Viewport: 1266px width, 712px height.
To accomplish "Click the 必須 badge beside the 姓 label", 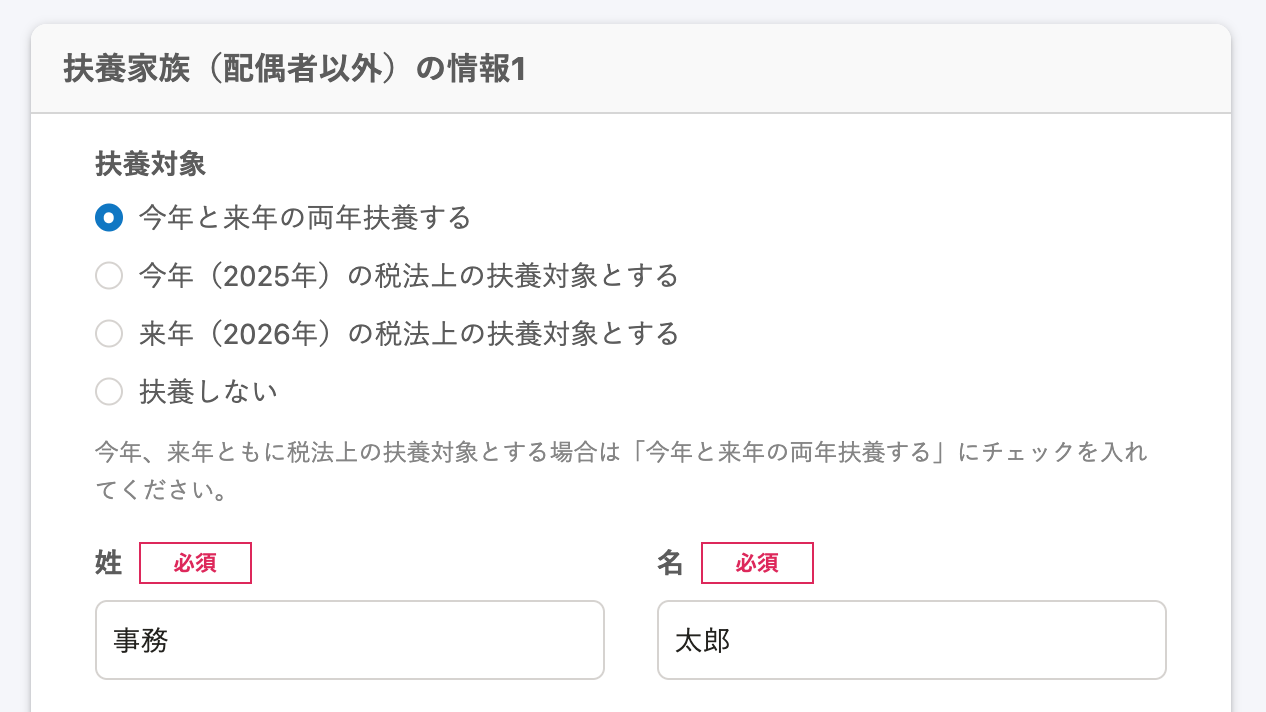I will pos(195,563).
